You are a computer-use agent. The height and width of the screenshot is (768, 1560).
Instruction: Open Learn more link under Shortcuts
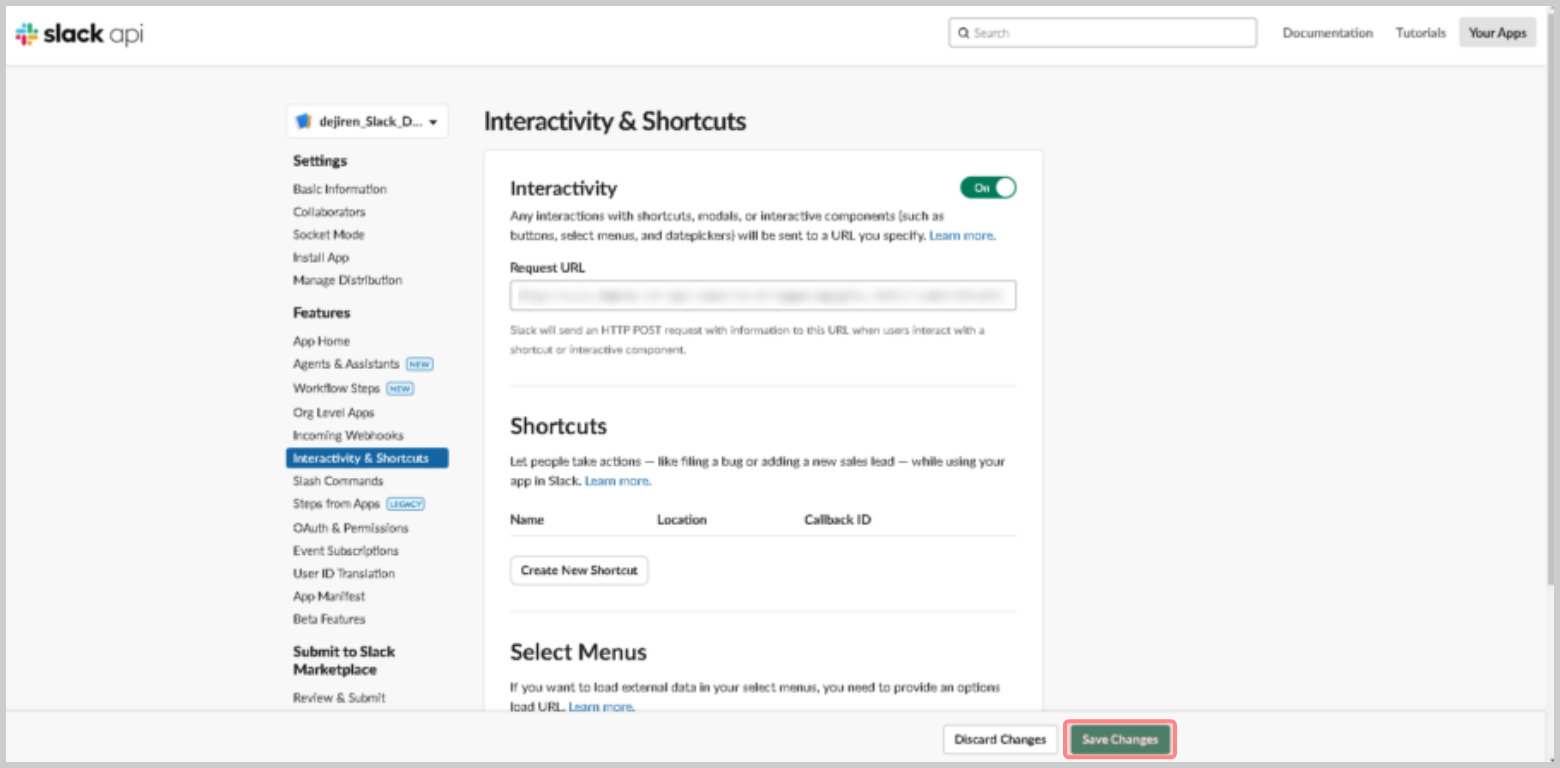618,481
